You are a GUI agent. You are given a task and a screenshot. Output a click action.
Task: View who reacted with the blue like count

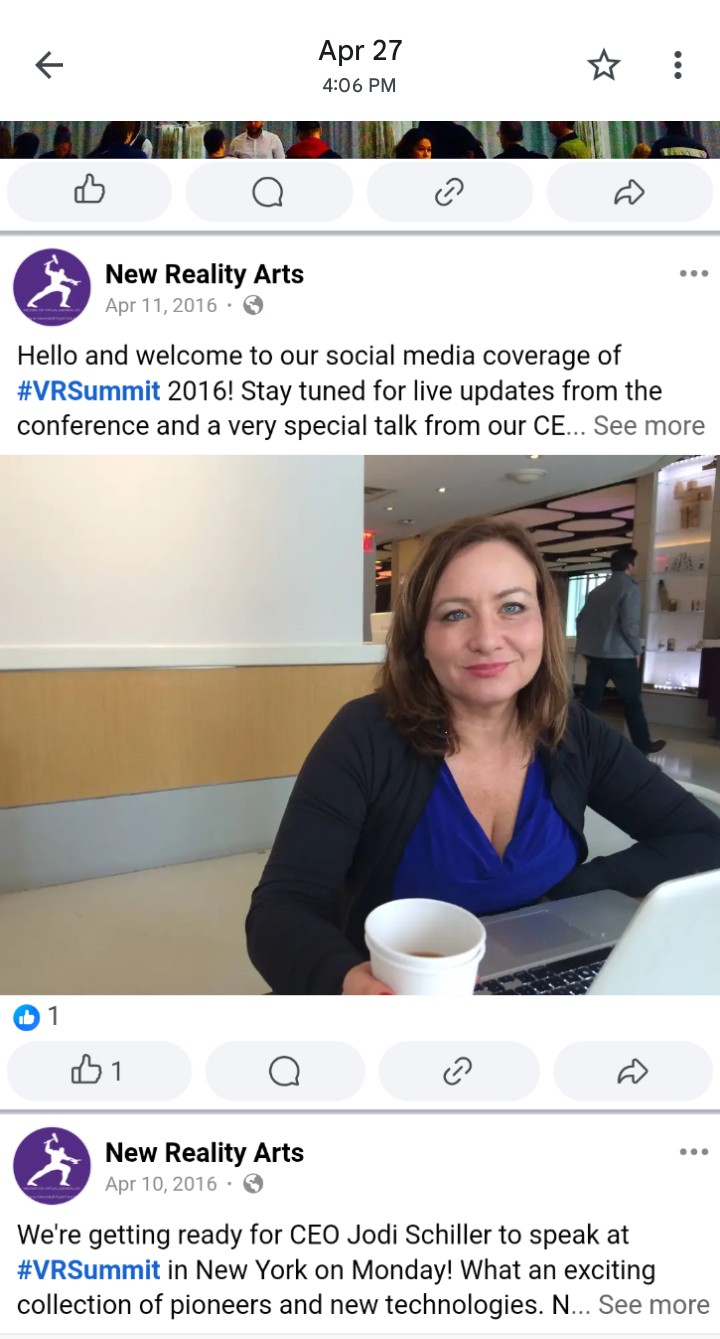click(36, 1017)
